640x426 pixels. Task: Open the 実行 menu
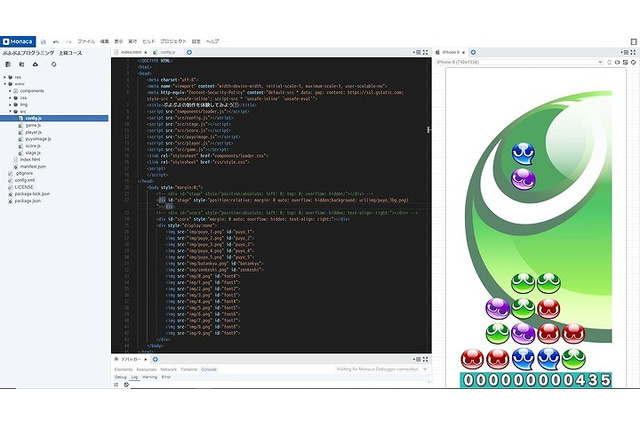pos(133,42)
